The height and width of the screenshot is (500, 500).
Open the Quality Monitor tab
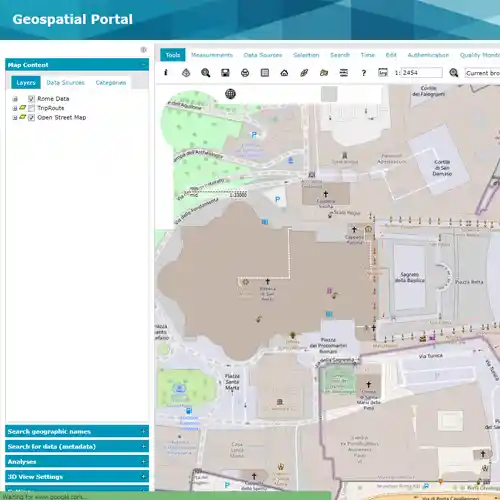(480, 55)
